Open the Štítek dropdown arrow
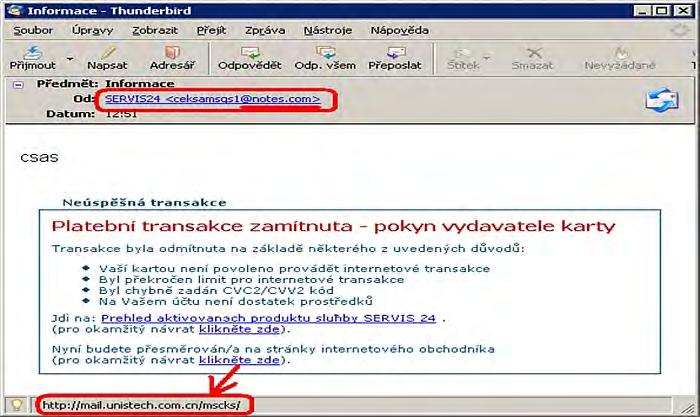The height and width of the screenshot is (417, 700). [487, 58]
